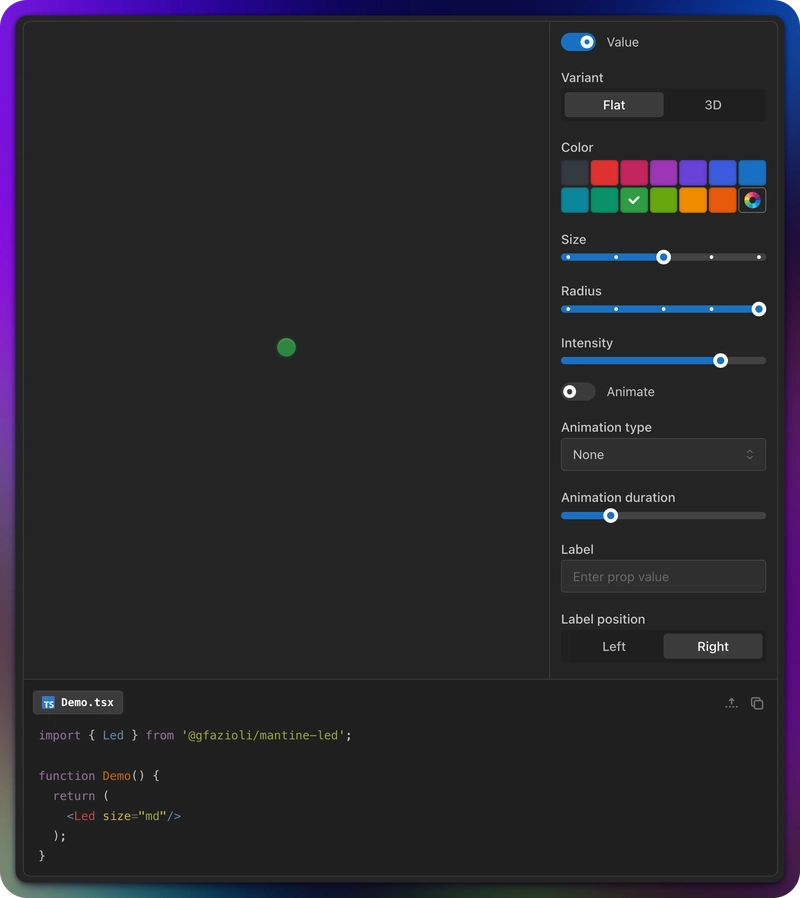Click the Led size="md" code line
The height and width of the screenshot is (898, 800).
124,816
